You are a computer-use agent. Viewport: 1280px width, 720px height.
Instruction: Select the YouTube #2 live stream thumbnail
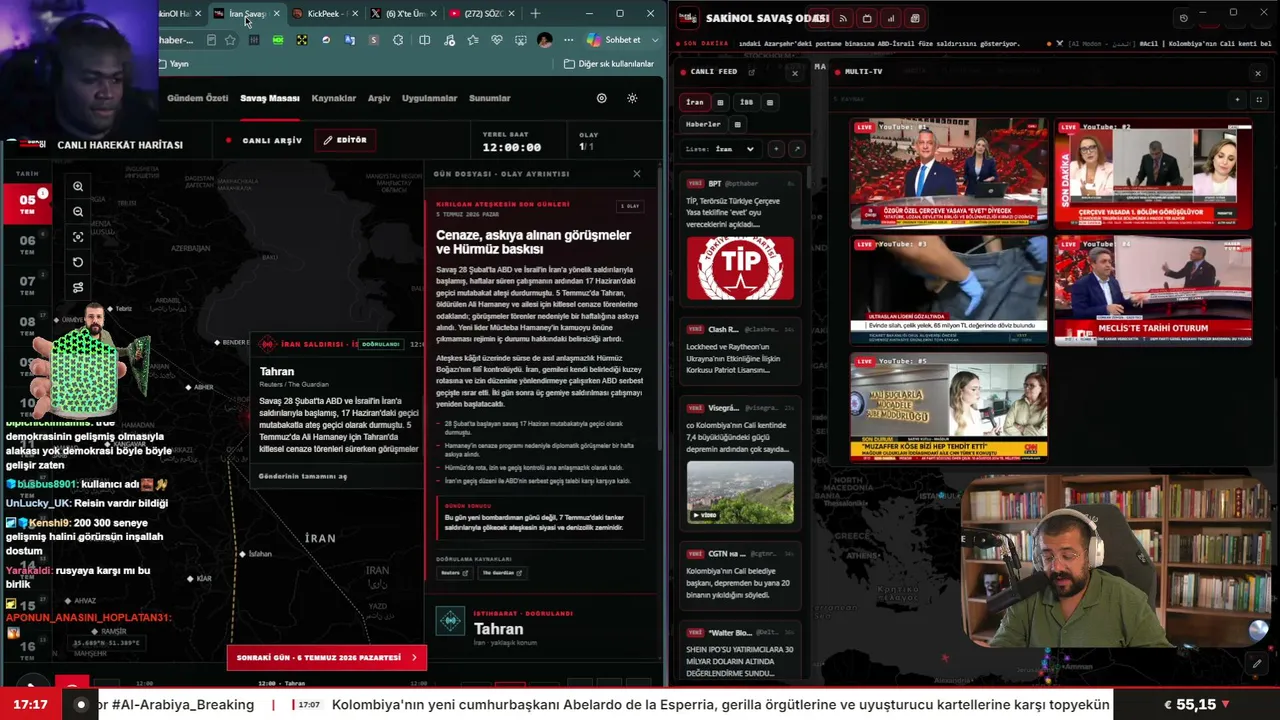point(1153,174)
